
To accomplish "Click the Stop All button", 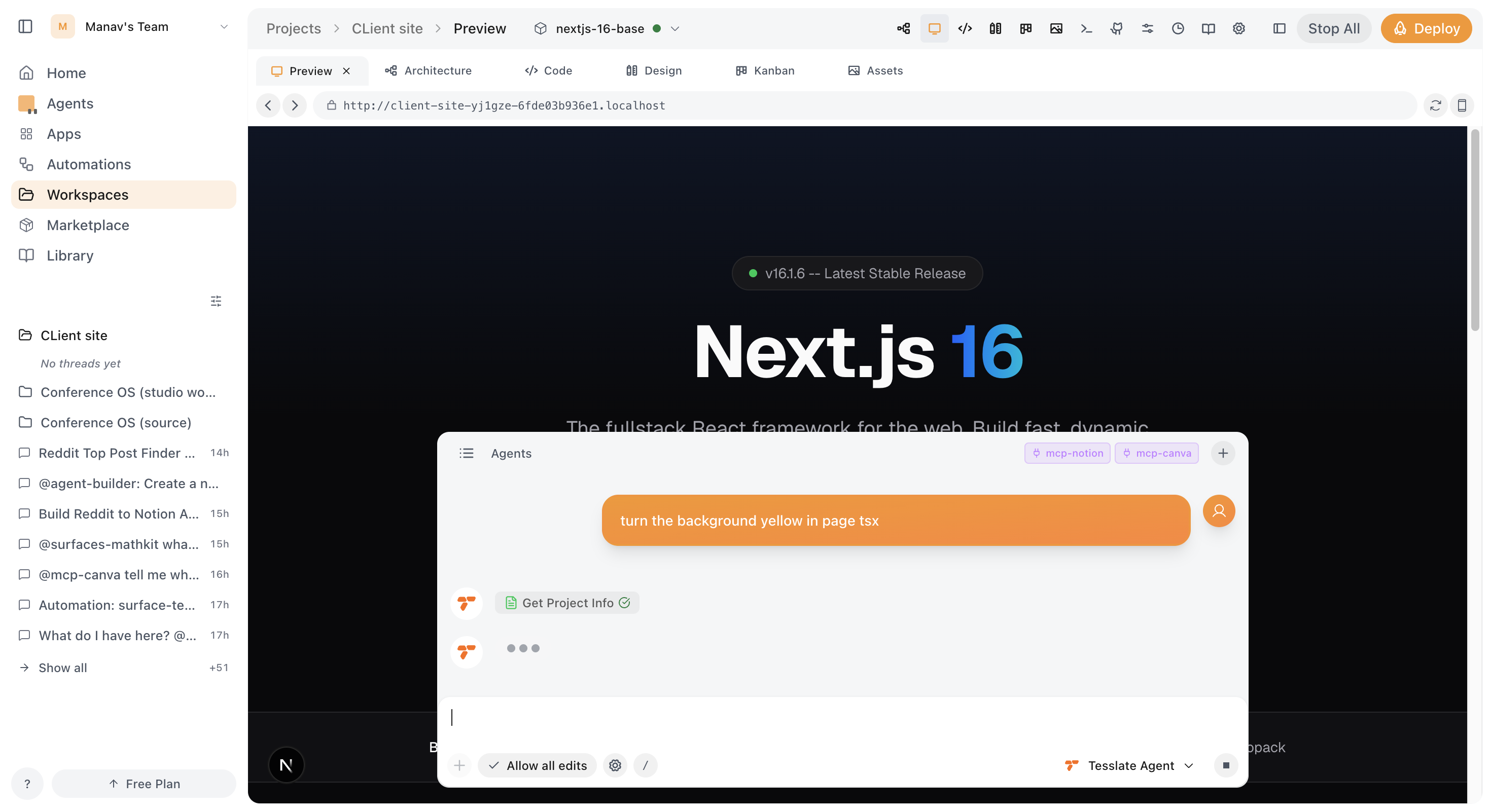I will [x=1334, y=28].
